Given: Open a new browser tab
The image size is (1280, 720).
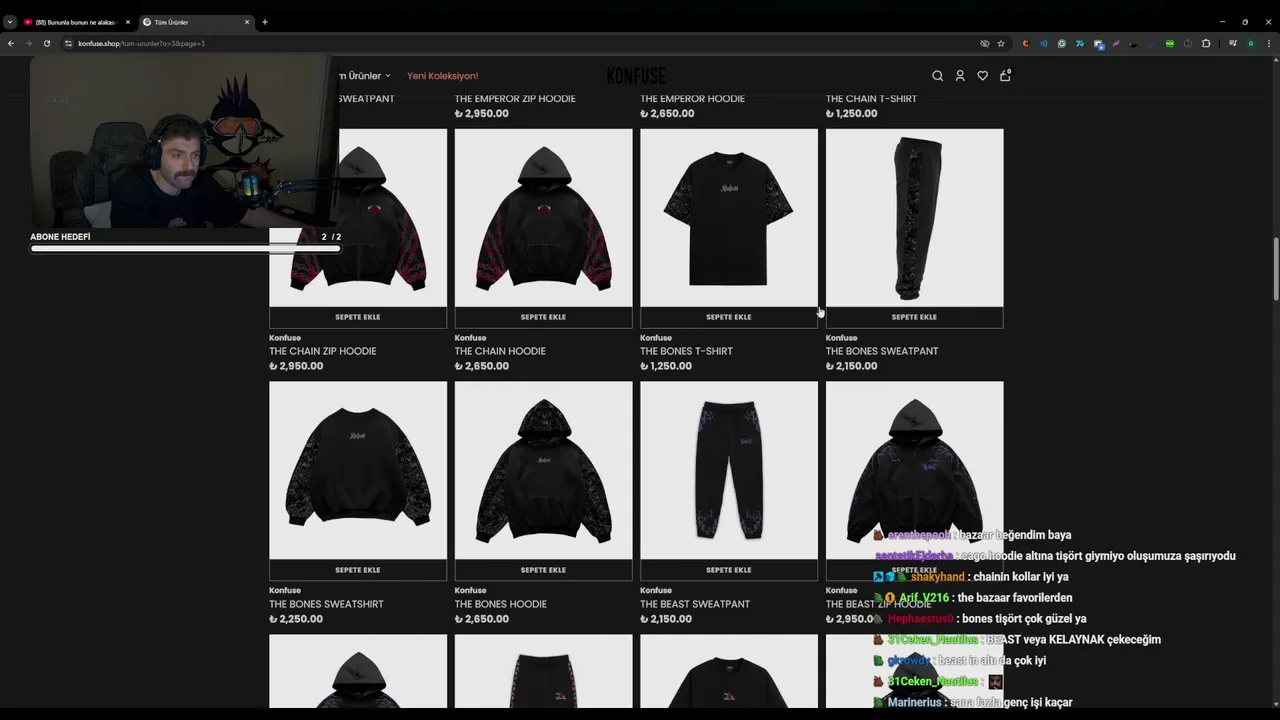Looking at the screenshot, I should 264,22.
